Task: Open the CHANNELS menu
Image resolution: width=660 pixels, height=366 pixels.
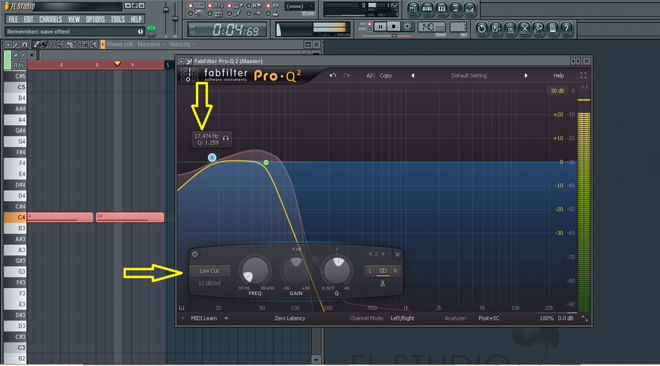Action: (x=51, y=19)
